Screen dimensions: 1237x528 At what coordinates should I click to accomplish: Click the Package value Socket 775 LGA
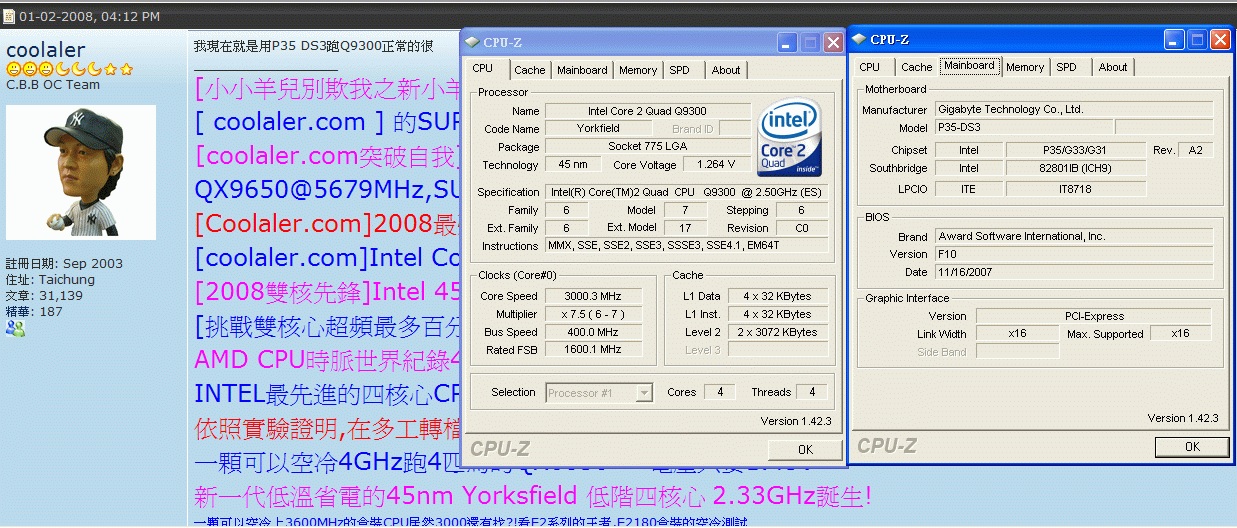[648, 147]
